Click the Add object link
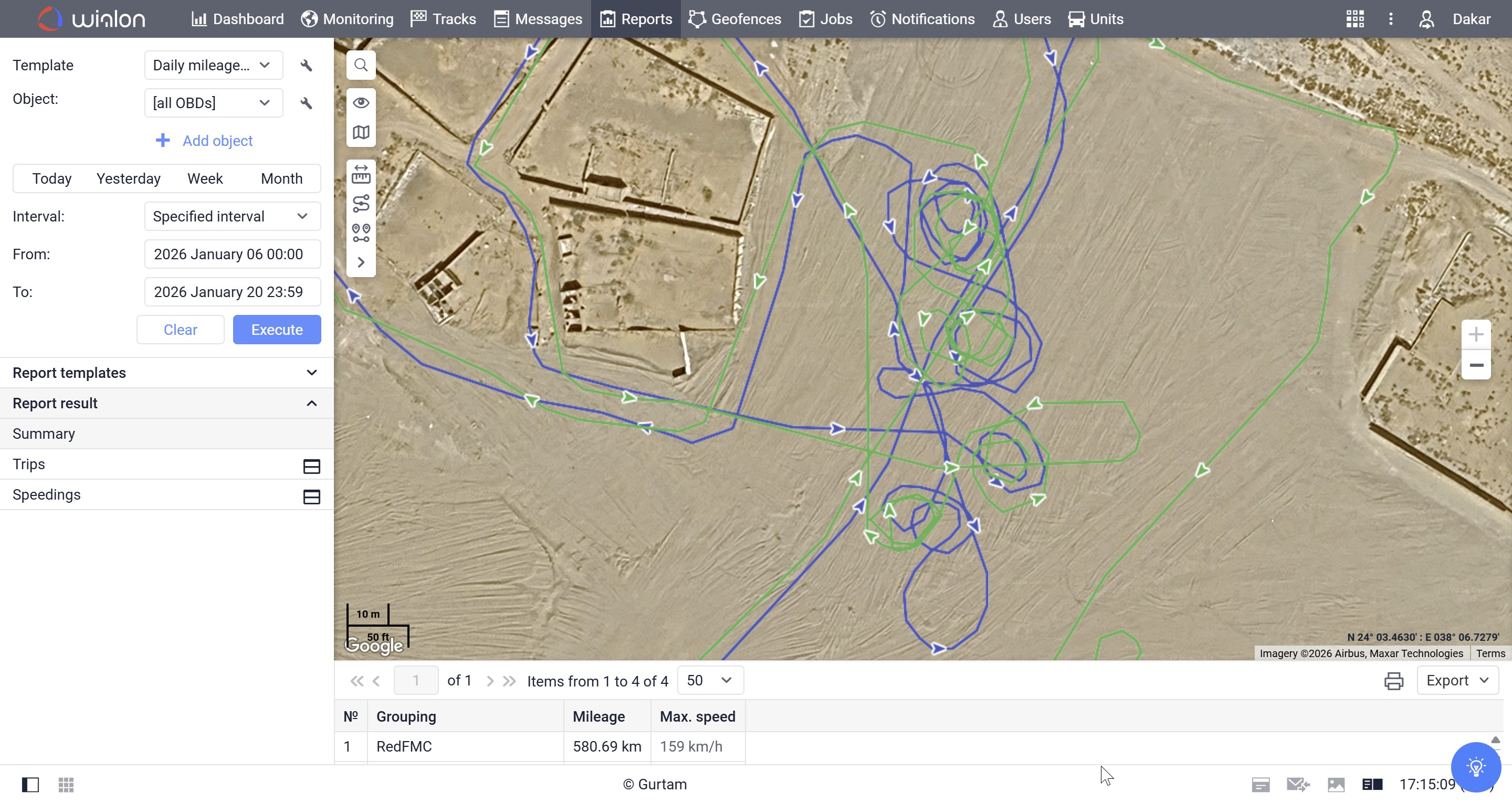The width and height of the screenshot is (1512, 803). pyautogui.click(x=203, y=140)
